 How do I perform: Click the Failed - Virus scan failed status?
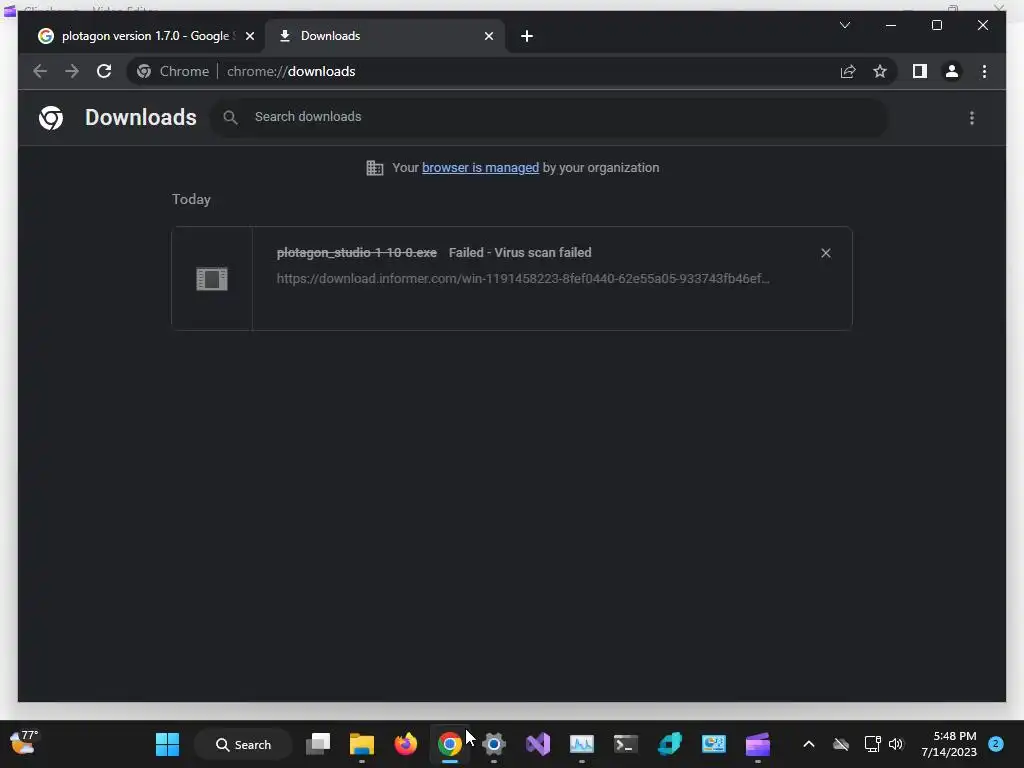coord(520,253)
